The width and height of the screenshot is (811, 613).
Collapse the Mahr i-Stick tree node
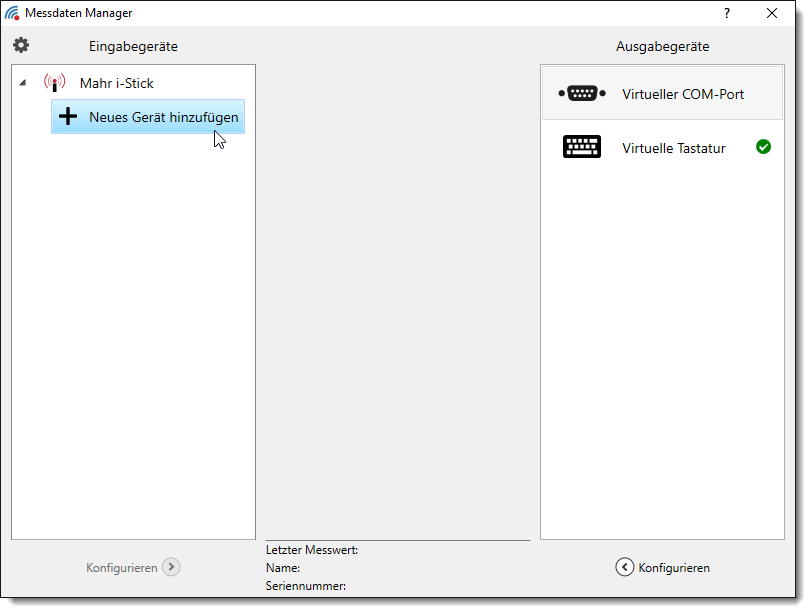tap(23, 83)
